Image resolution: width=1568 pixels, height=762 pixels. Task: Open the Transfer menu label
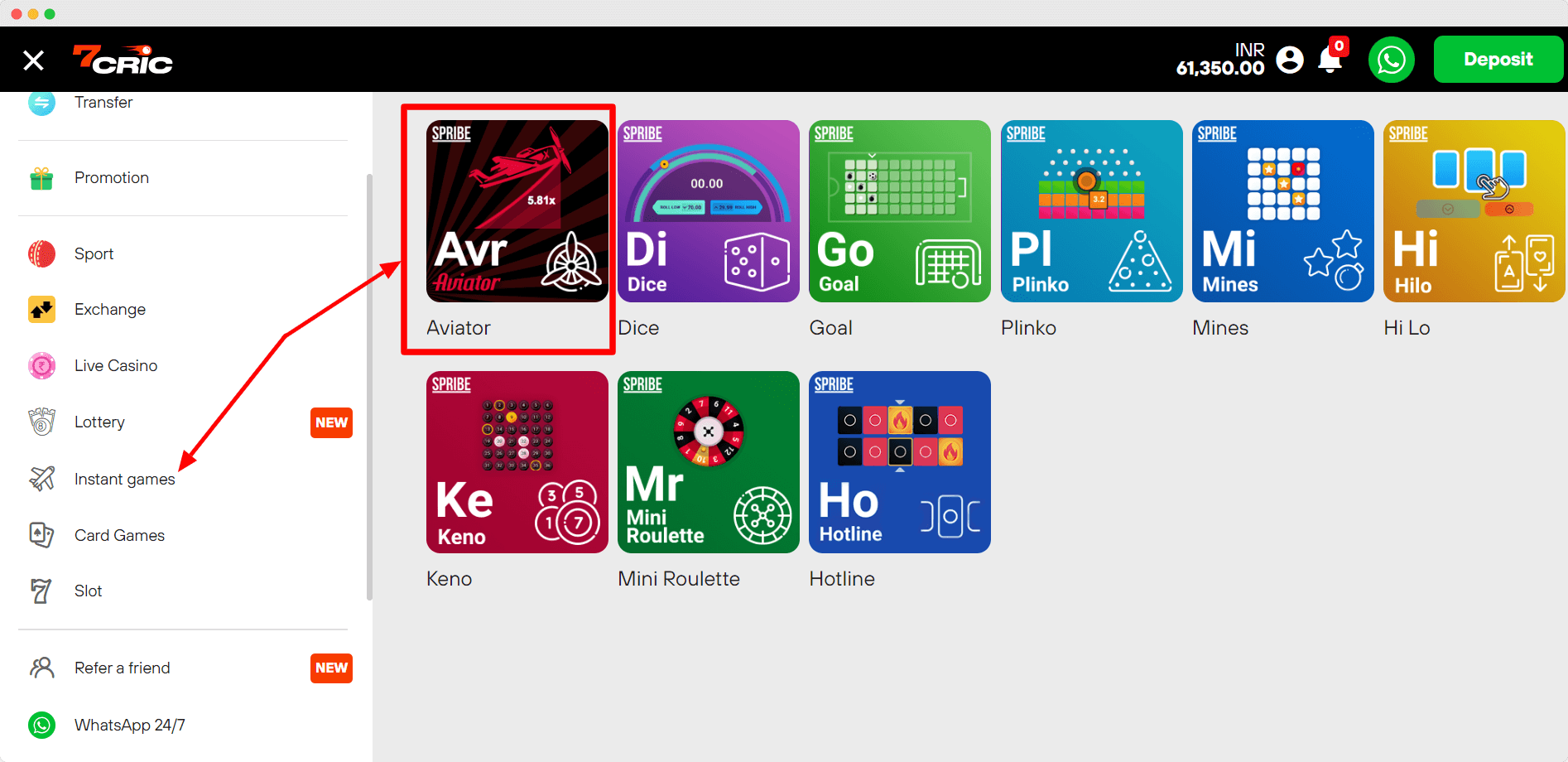tap(103, 102)
